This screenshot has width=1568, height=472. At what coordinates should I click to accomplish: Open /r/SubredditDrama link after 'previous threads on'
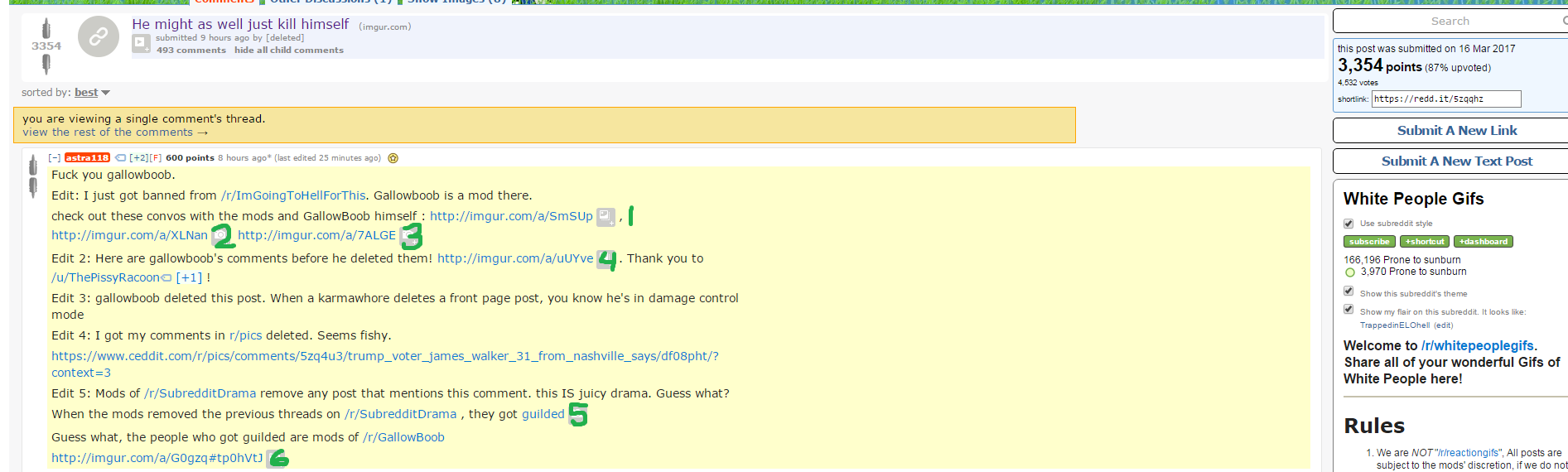click(x=401, y=414)
